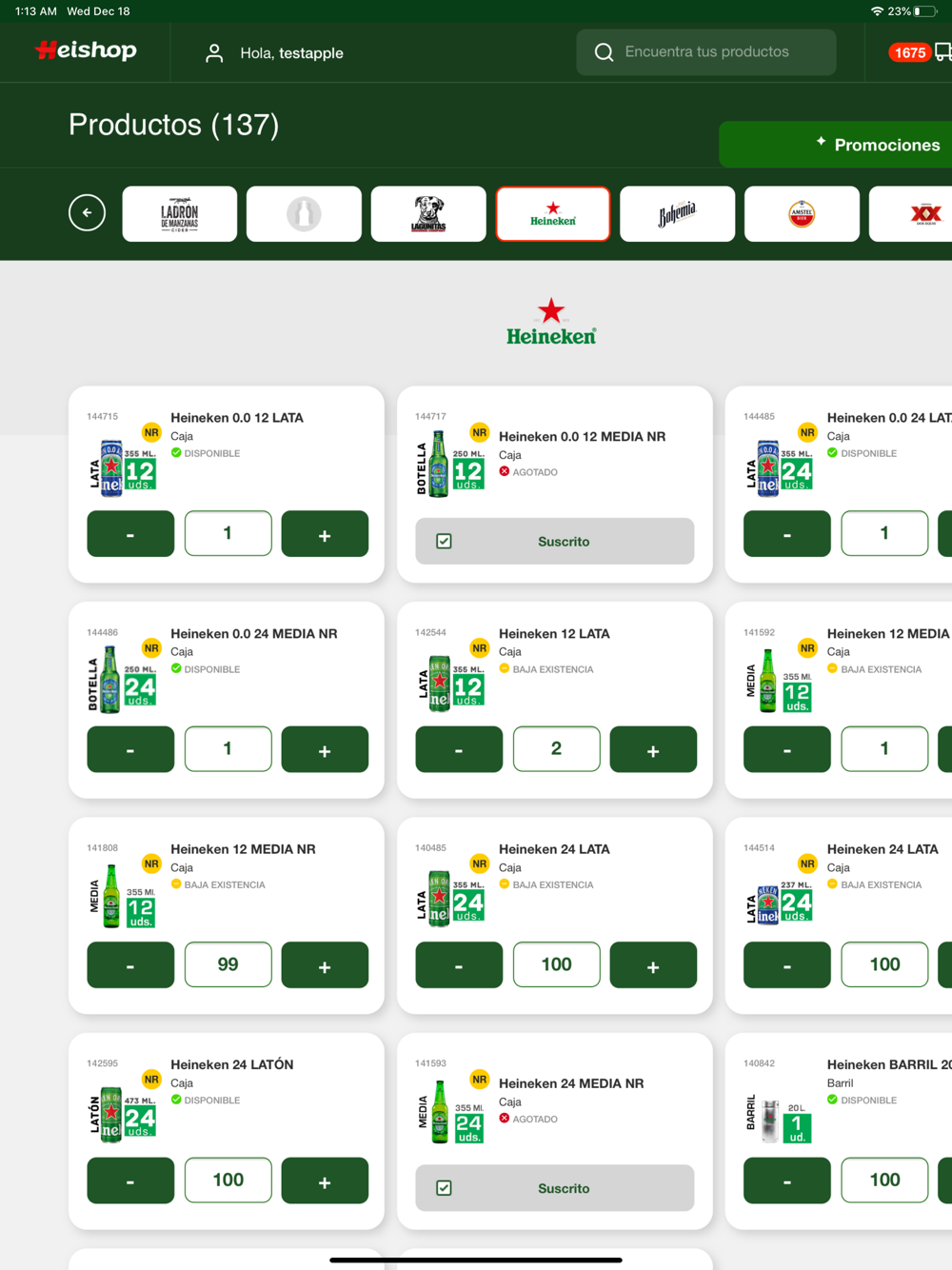
Task: Edit quantity field of Heineken 0.0 12 LATA
Action: coord(228,534)
